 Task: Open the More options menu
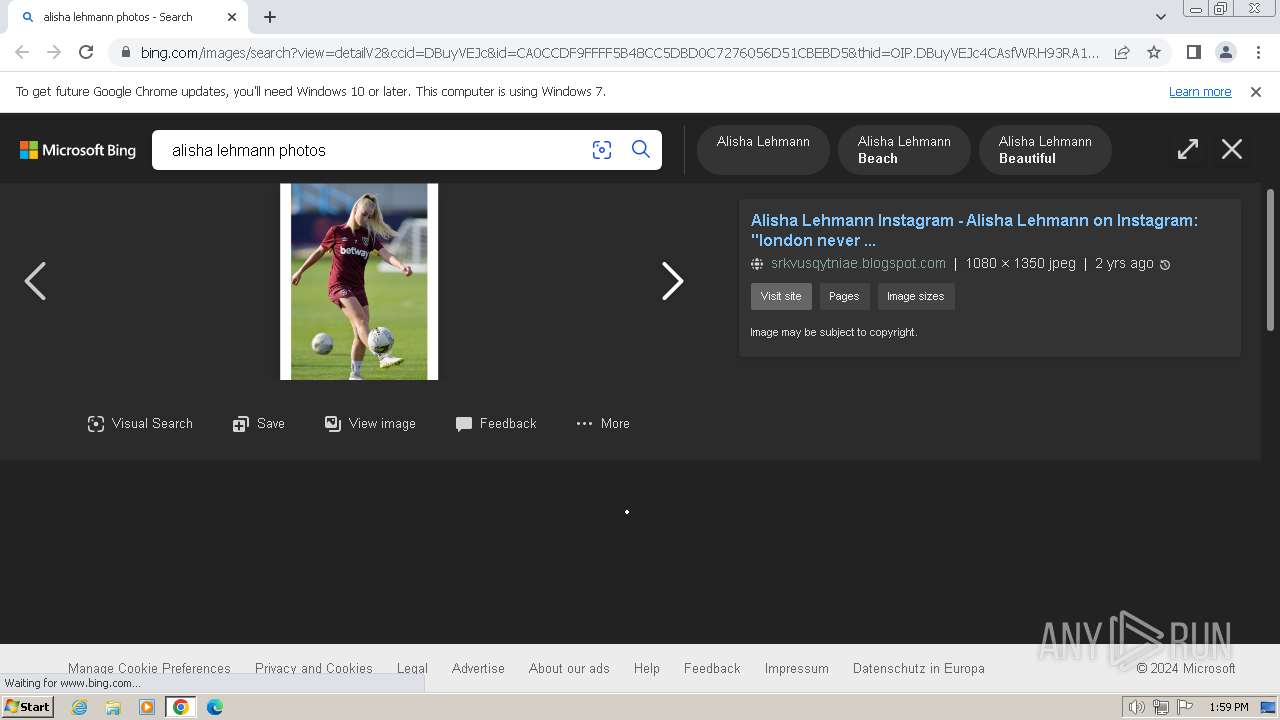603,424
